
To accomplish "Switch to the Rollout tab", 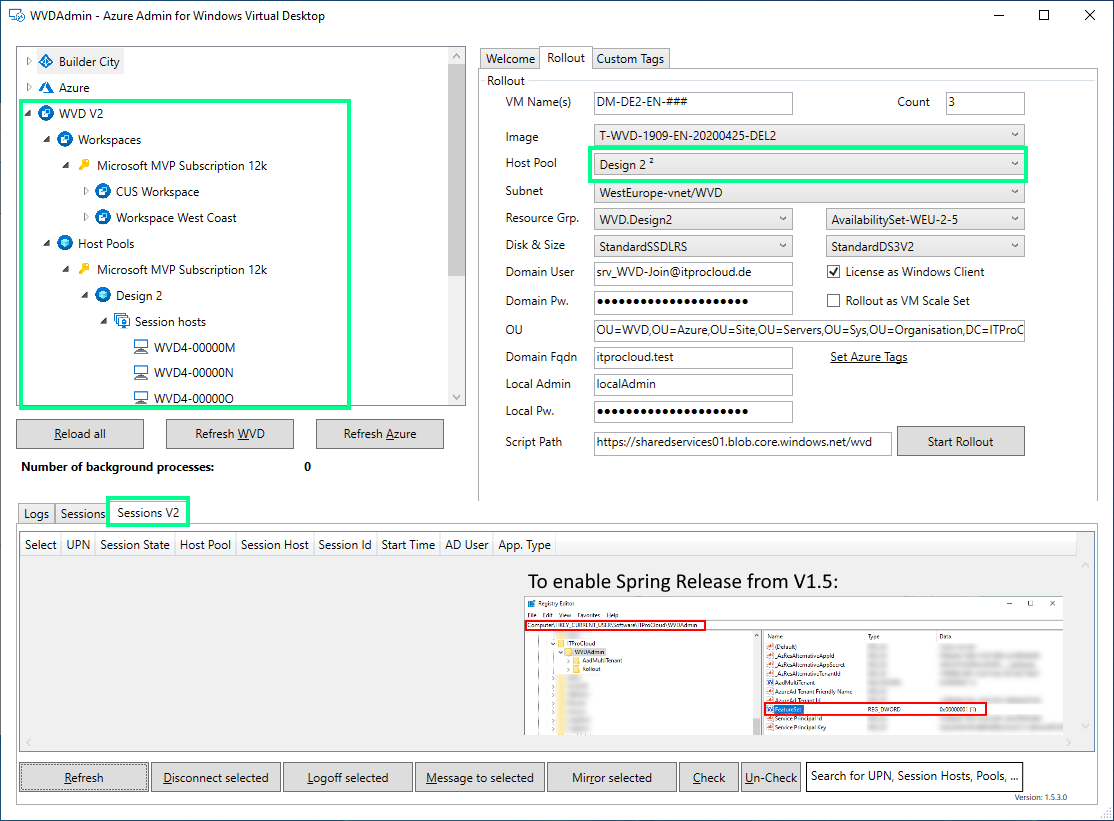I will point(566,58).
